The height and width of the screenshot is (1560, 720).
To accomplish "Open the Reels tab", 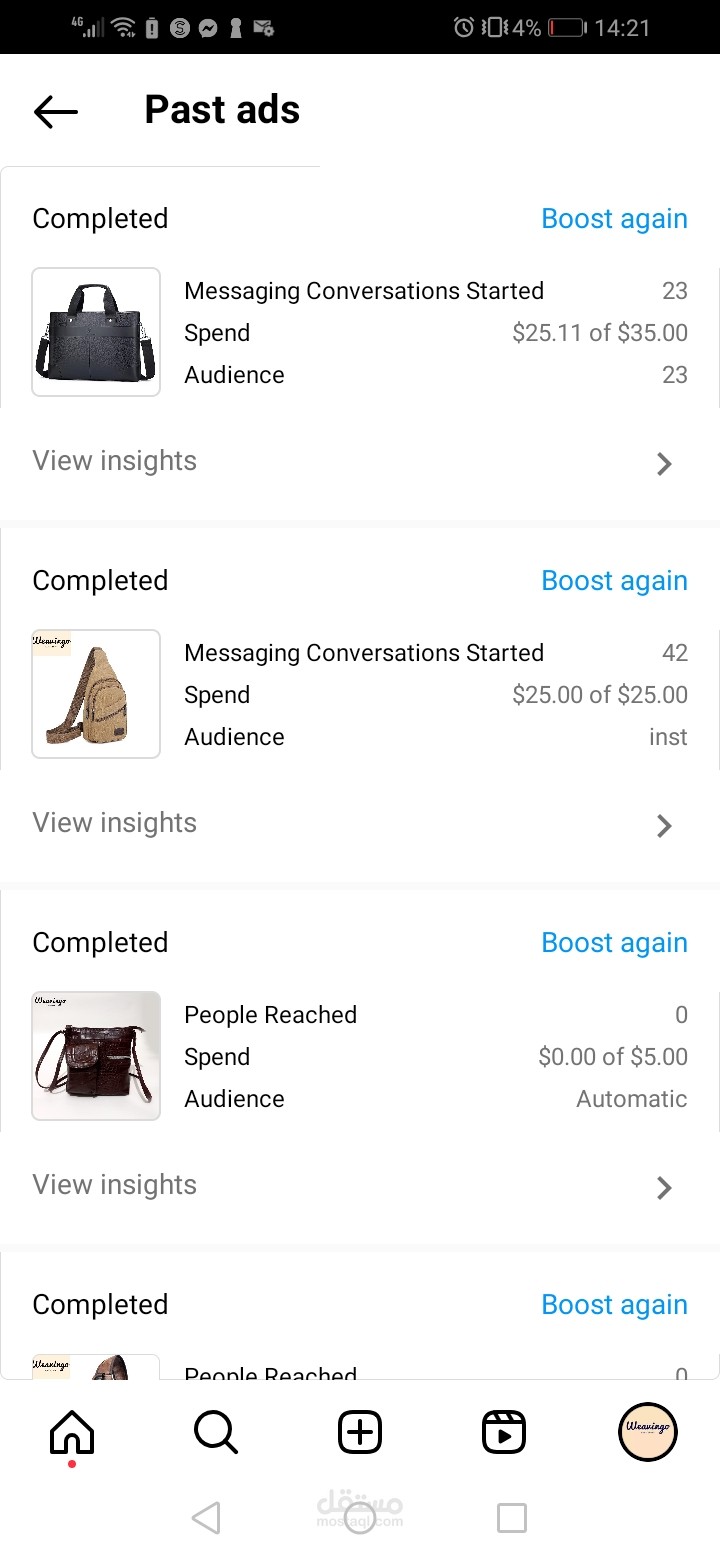I will pos(504,1433).
